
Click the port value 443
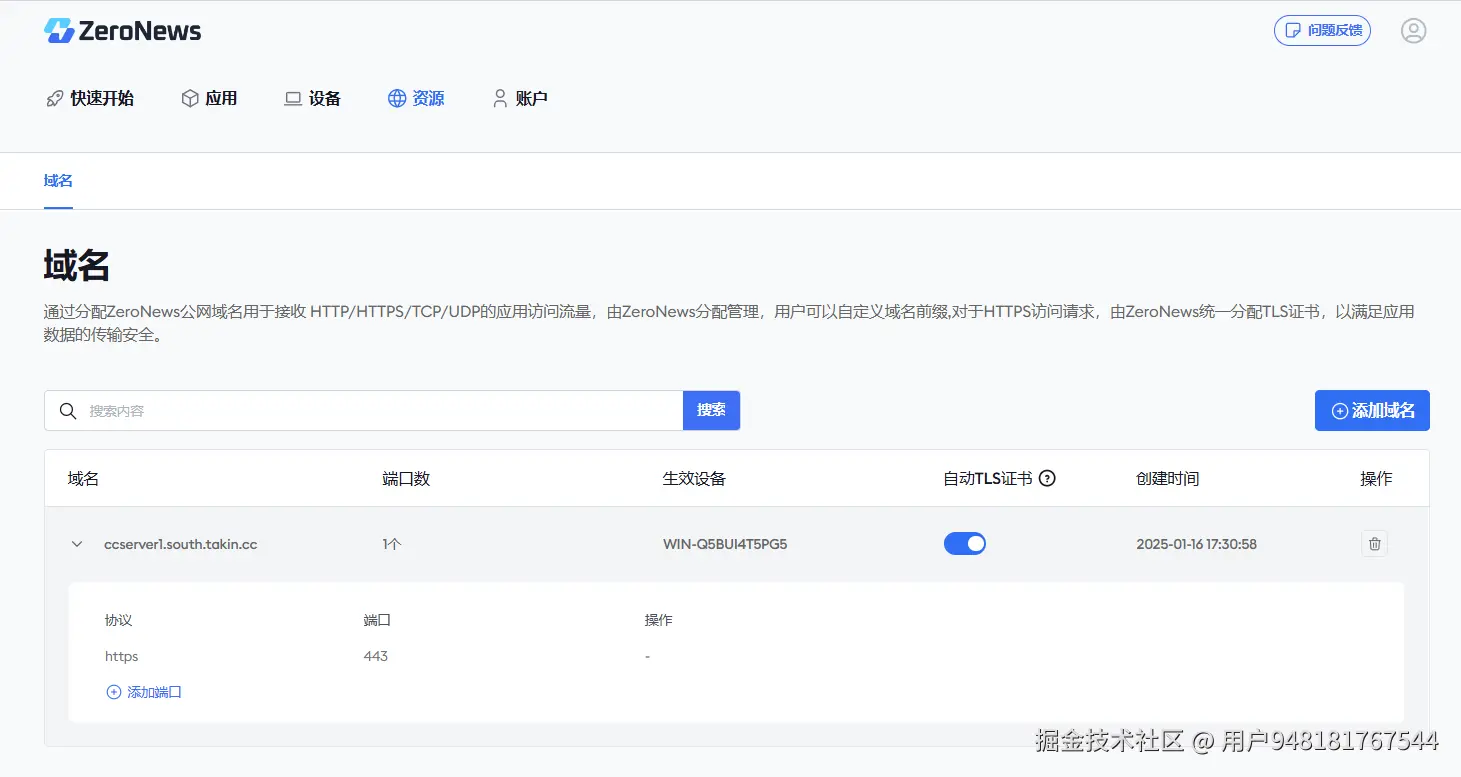376,656
